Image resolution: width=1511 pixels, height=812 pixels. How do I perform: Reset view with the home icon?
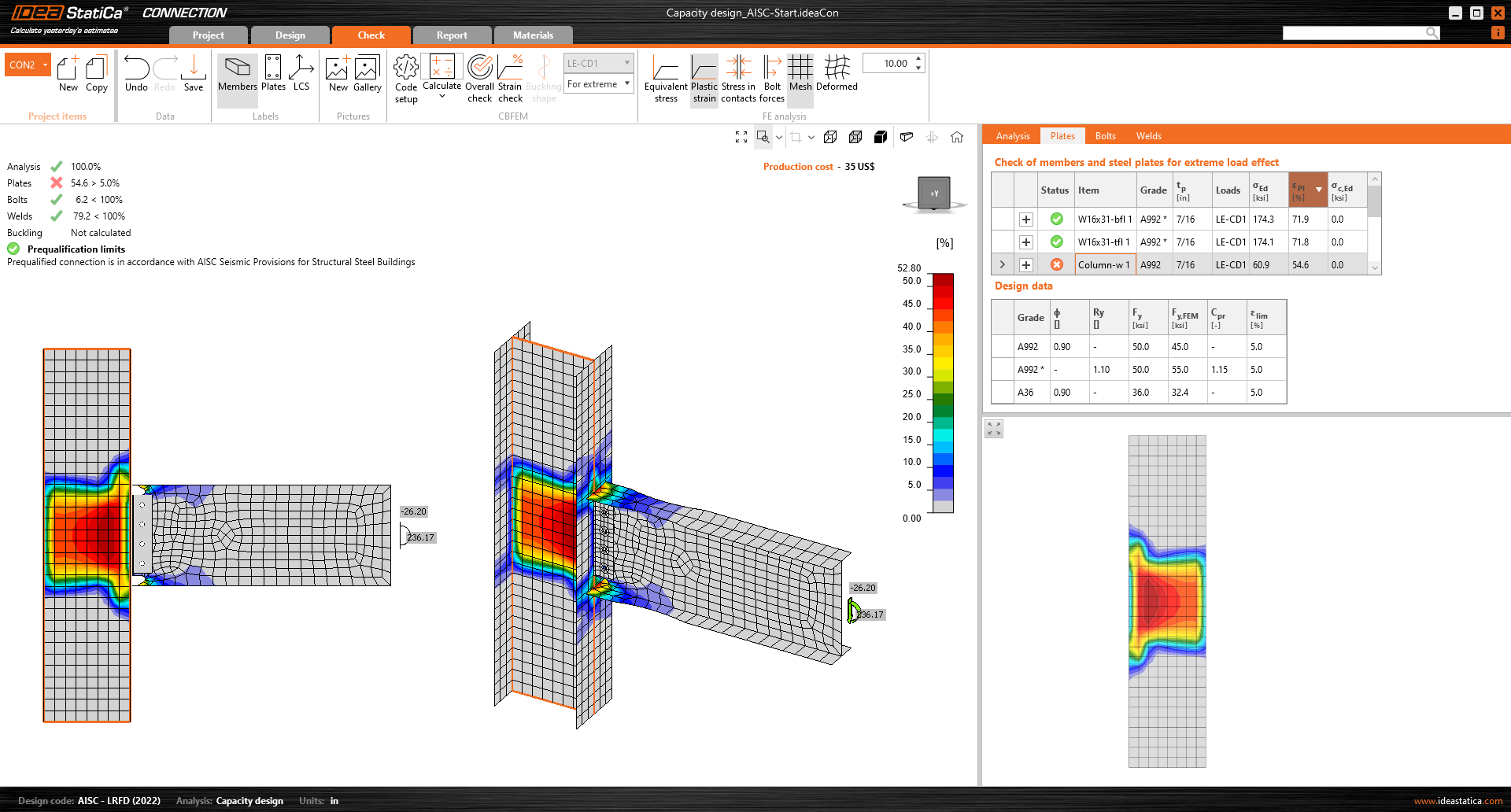point(957,137)
